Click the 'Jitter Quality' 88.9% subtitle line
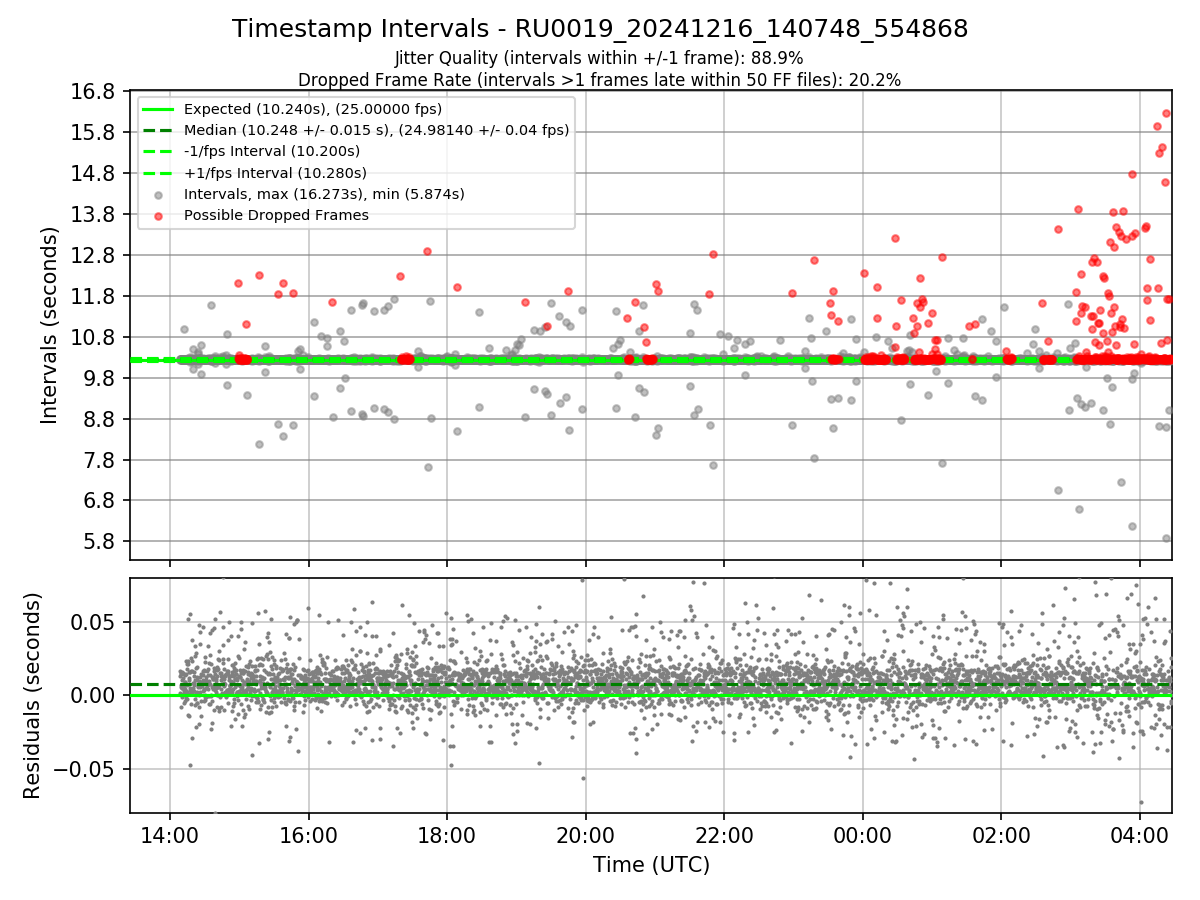This screenshot has height=900, width=1200. [x=600, y=58]
